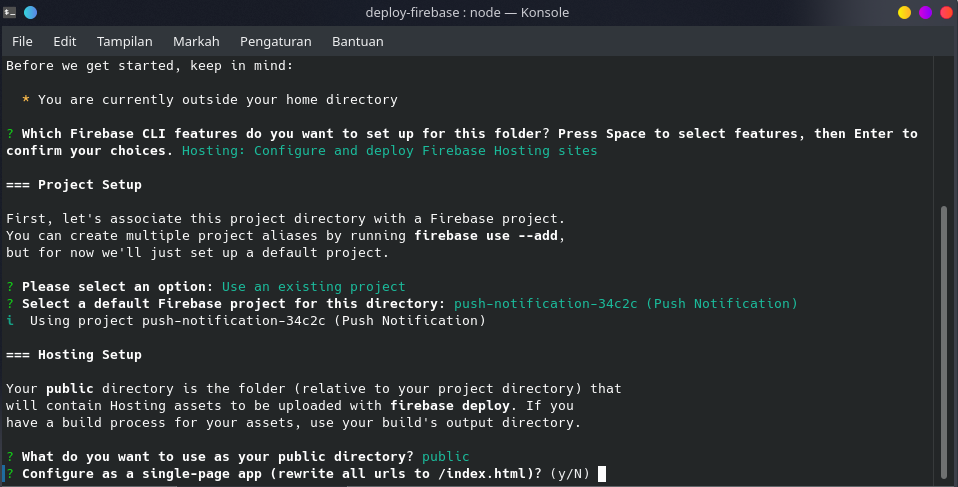The width and height of the screenshot is (958, 487).
Task: Close Konsole with the red button
Action: point(945,12)
